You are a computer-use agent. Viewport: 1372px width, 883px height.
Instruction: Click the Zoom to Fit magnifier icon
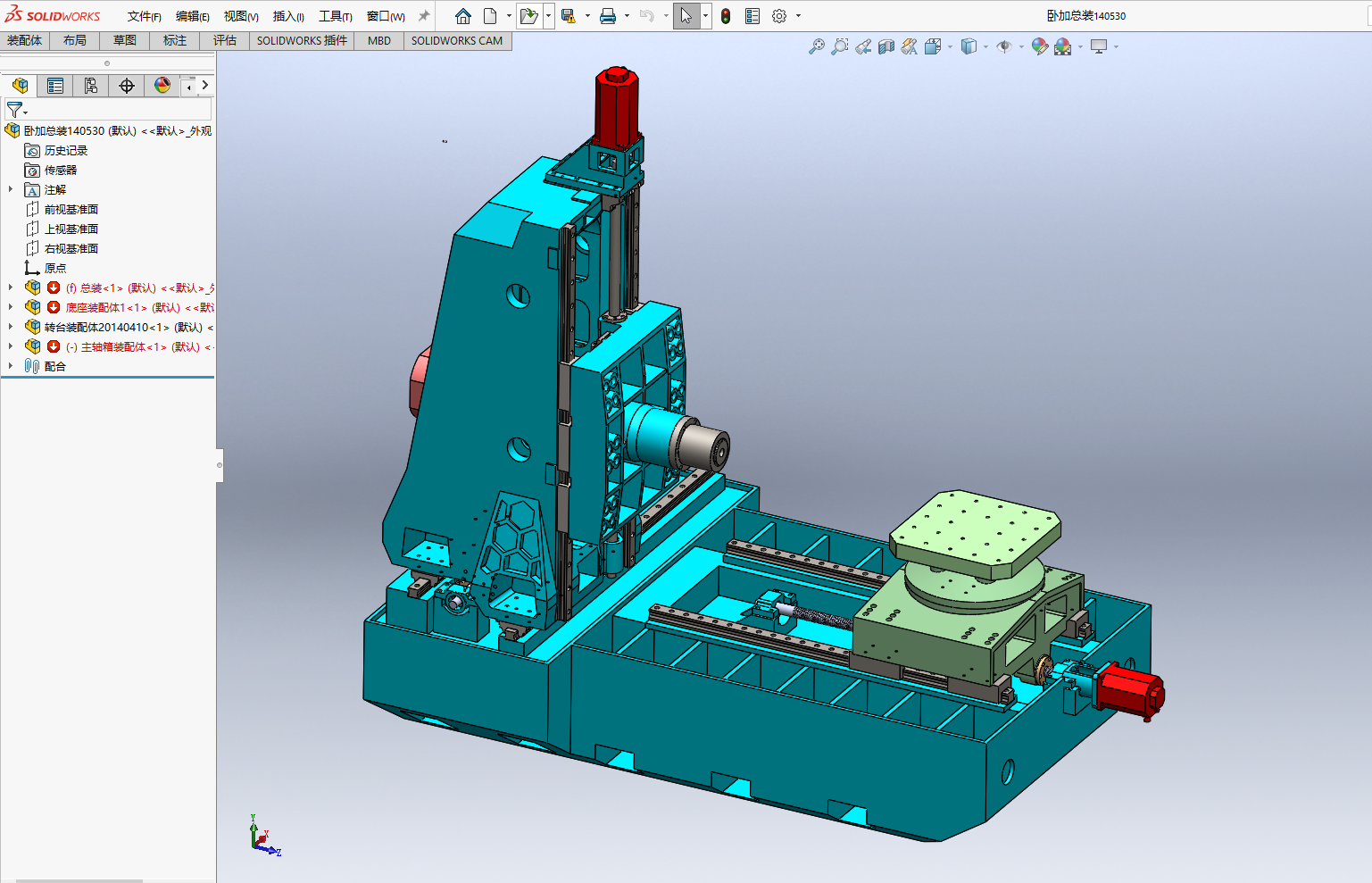pyautogui.click(x=816, y=46)
